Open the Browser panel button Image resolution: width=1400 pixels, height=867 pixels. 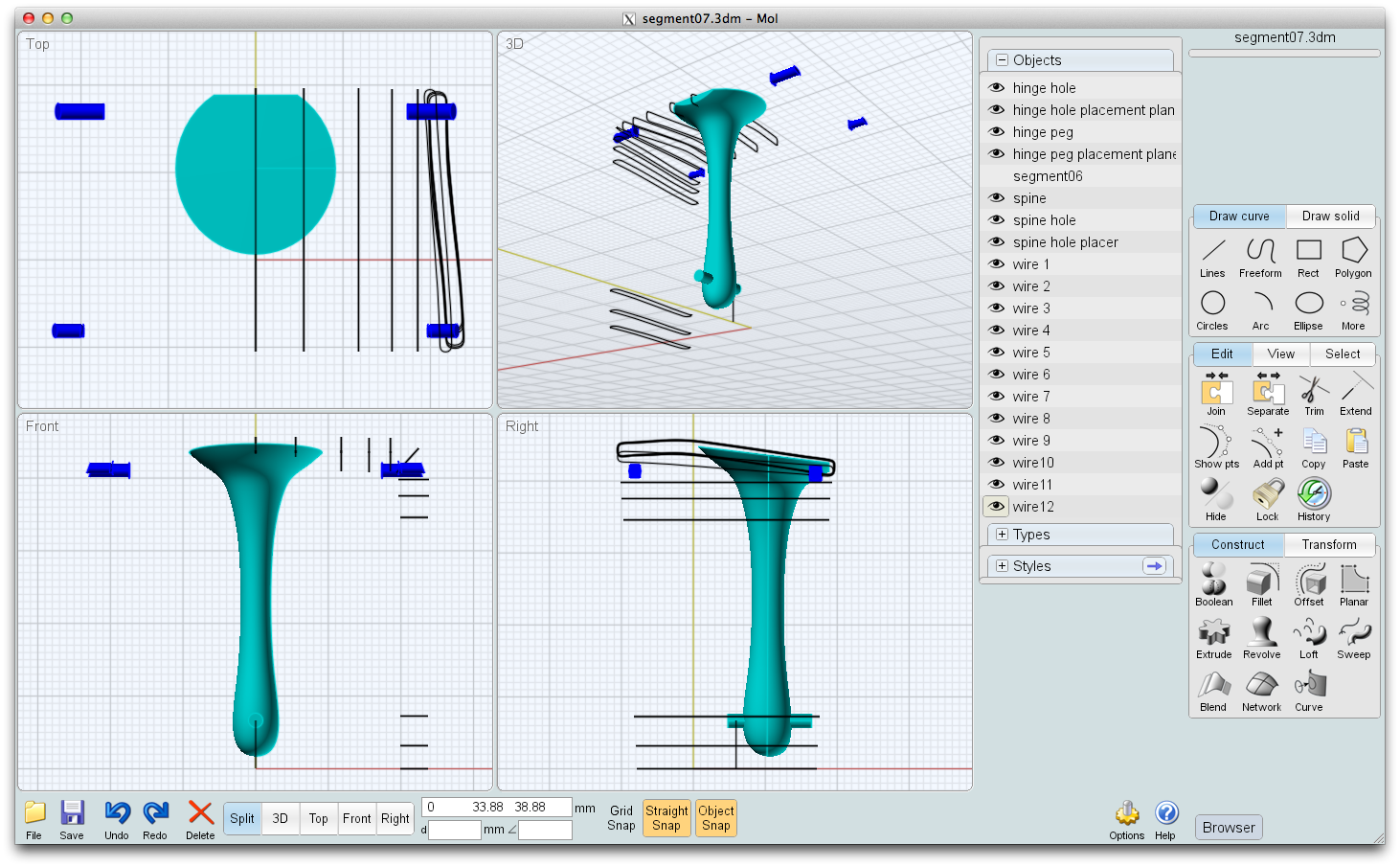coord(1229,828)
